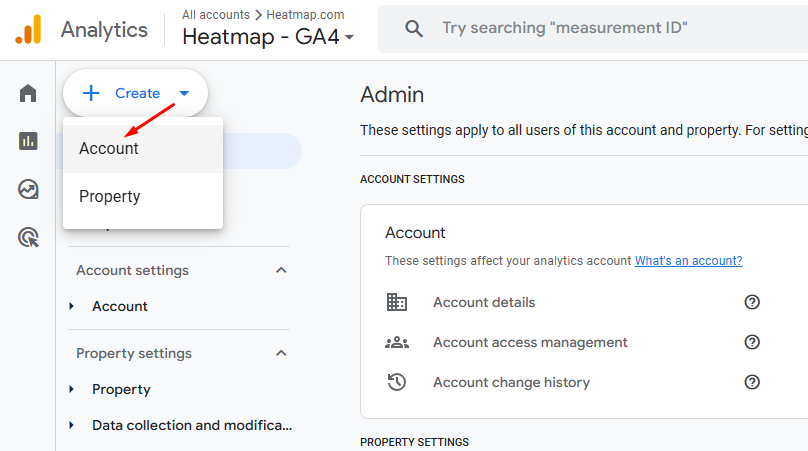Expand the Property tree item
This screenshot has height=451, width=808.
click(72, 389)
